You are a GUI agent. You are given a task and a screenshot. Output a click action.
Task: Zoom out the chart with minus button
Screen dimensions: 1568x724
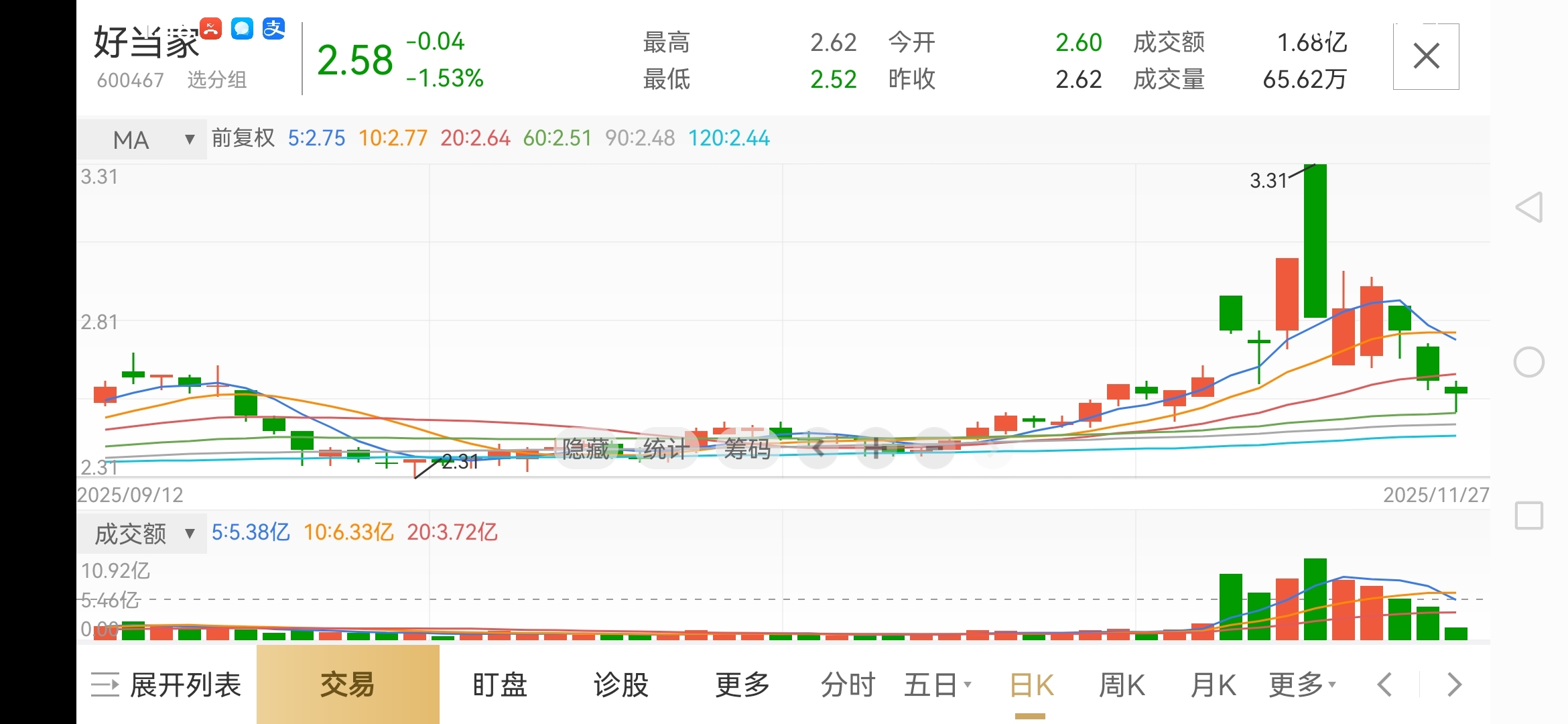tap(933, 448)
